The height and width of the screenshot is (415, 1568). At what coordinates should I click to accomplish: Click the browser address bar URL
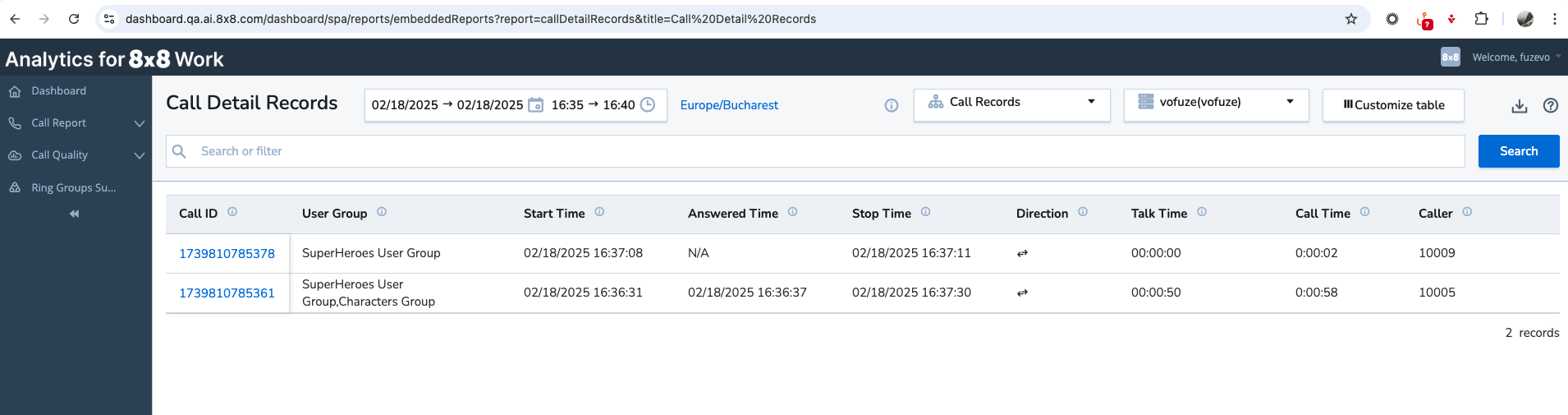click(470, 19)
